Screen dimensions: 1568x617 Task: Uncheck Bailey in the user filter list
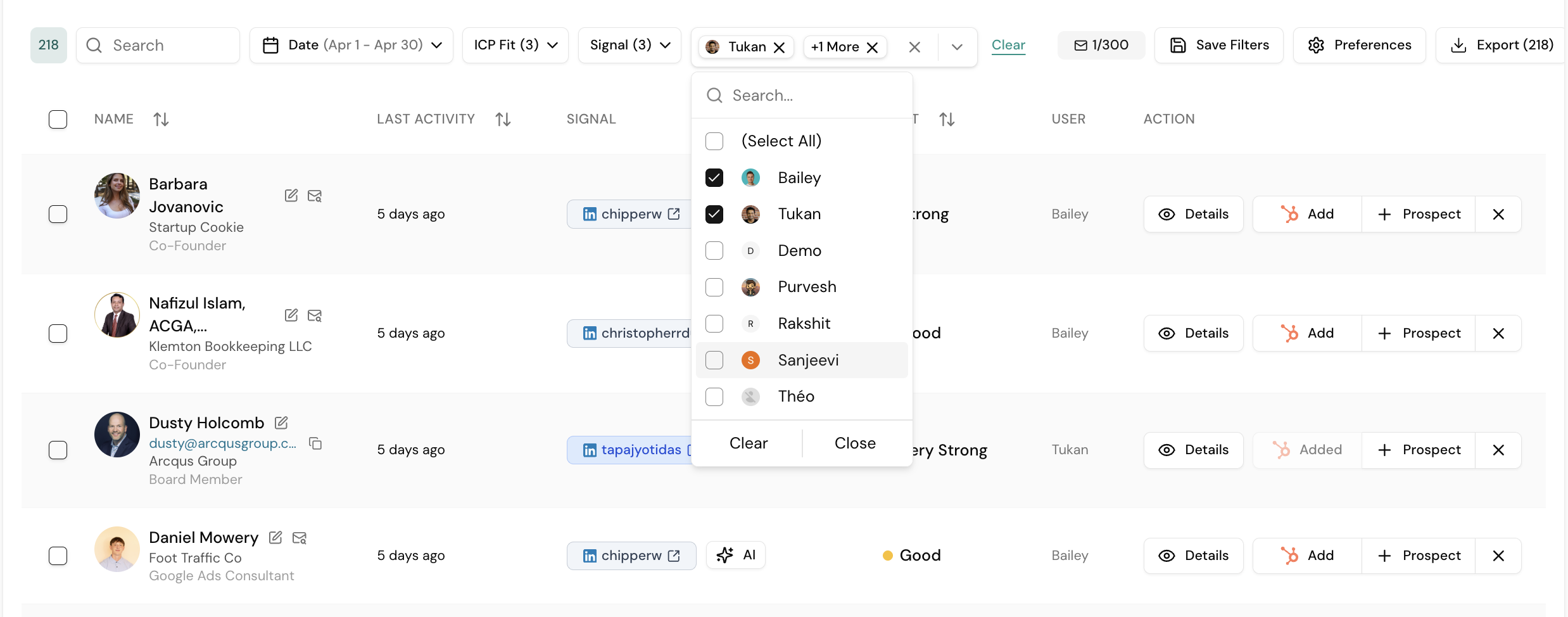[x=714, y=178]
